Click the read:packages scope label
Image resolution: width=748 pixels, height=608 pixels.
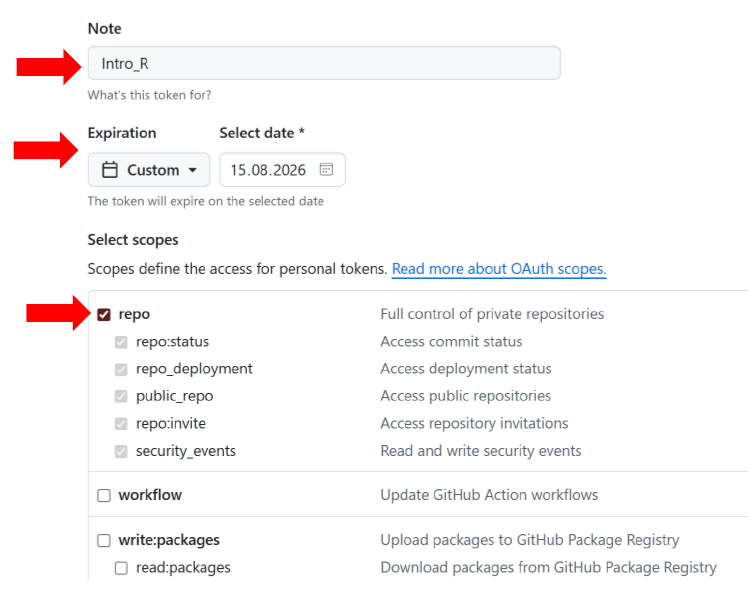(x=183, y=568)
